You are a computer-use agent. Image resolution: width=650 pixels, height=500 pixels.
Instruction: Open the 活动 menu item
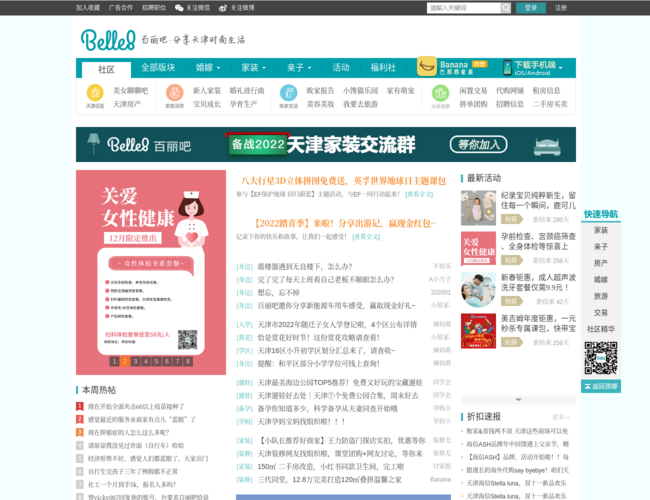341,68
